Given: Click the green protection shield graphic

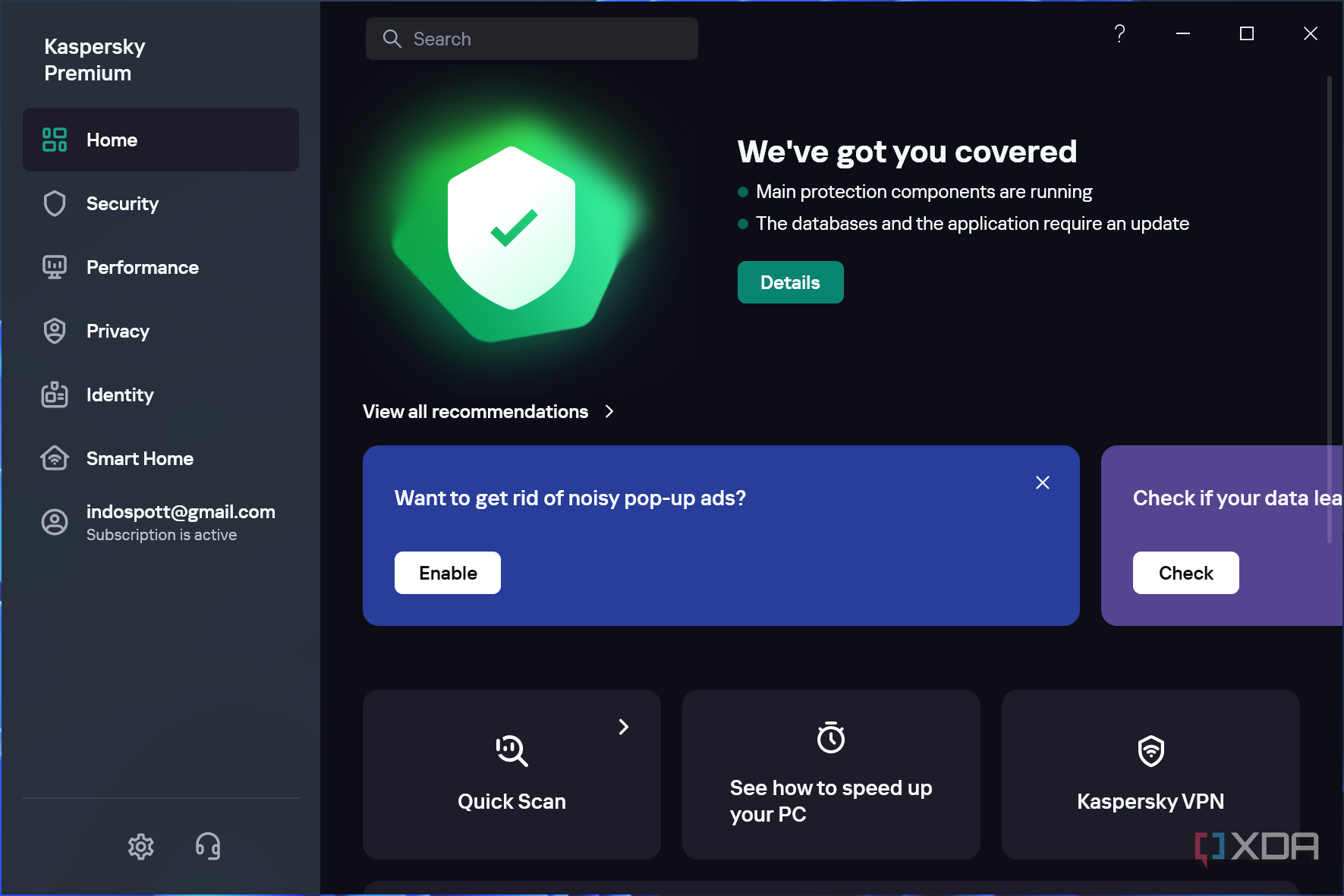Looking at the screenshot, I should (511, 228).
